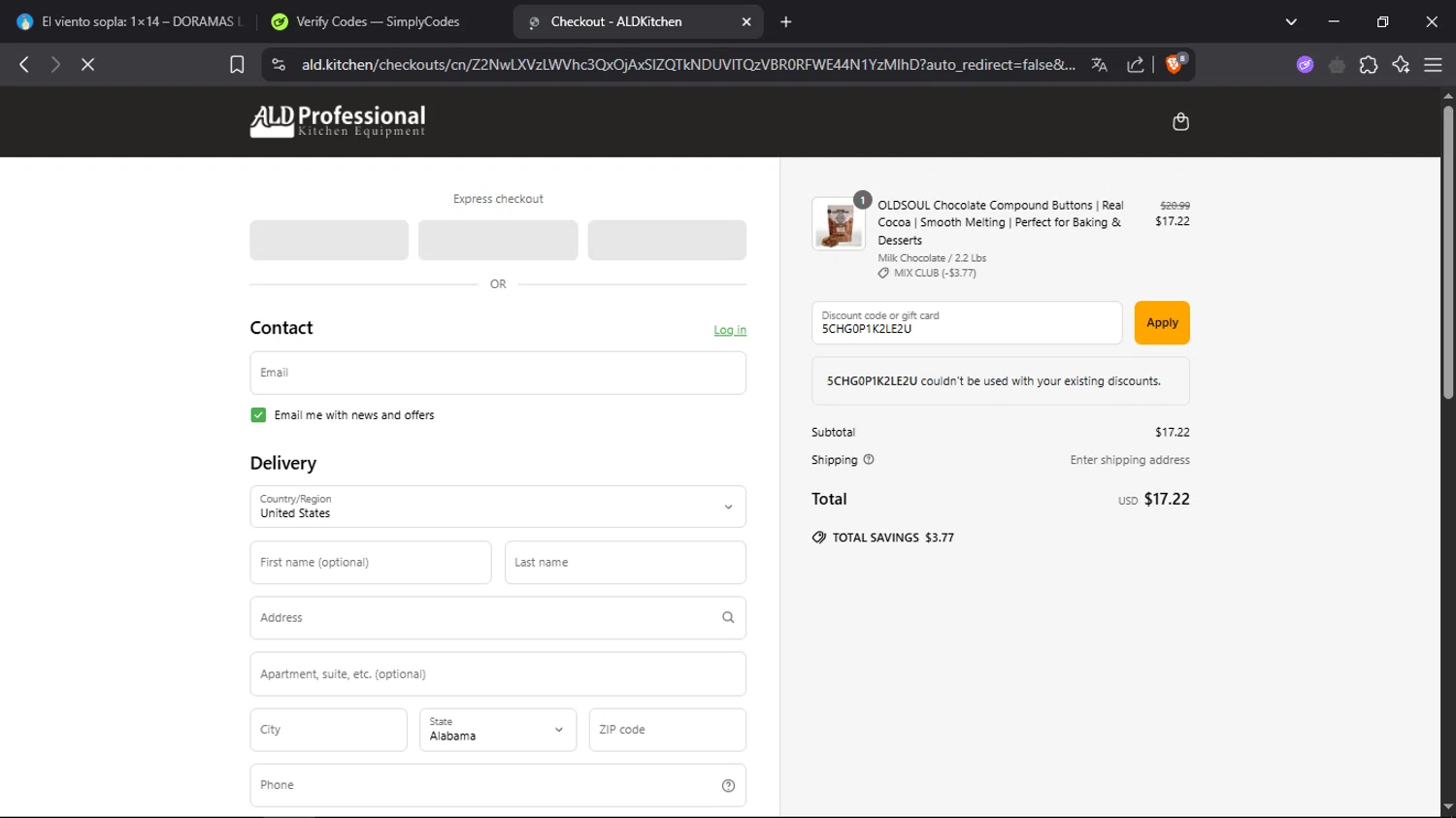This screenshot has height=818, width=1456.
Task: Click the struck-through $20.99 price
Action: pos(1175,206)
